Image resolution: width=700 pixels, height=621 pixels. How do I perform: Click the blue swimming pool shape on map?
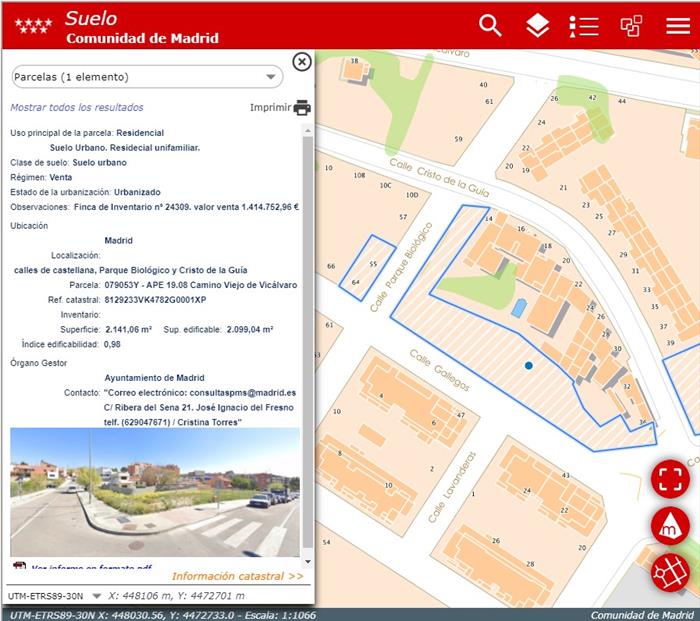coord(518,308)
